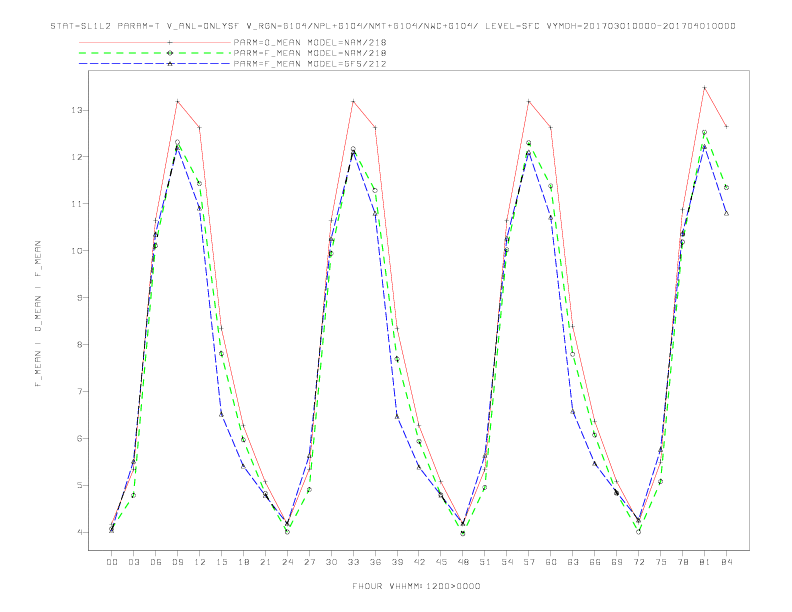This screenshot has height=612, width=792.
Task: Click x-axis tick label 27
Action: tap(309, 562)
